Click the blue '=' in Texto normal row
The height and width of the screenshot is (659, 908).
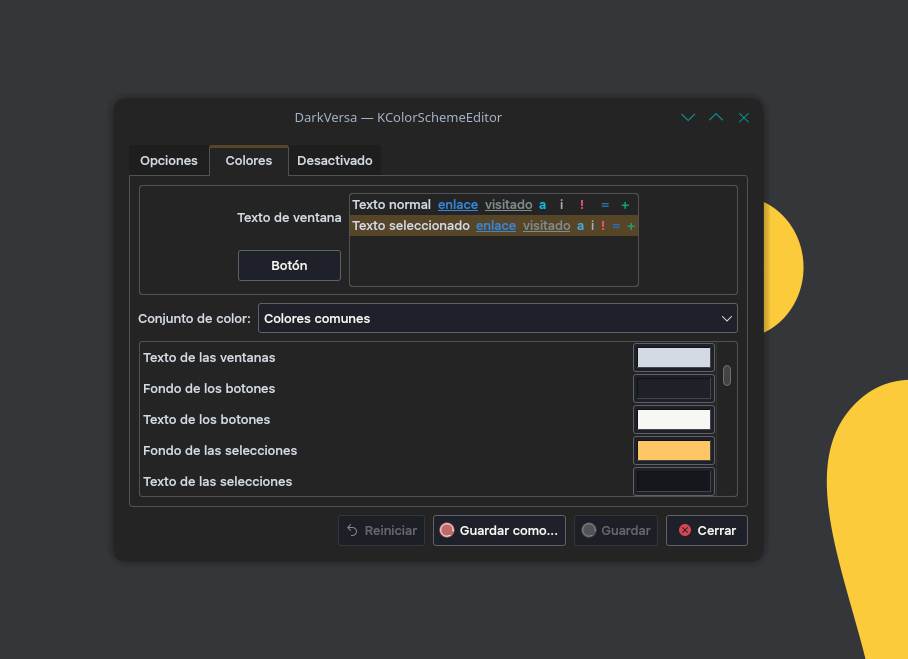[x=605, y=205]
